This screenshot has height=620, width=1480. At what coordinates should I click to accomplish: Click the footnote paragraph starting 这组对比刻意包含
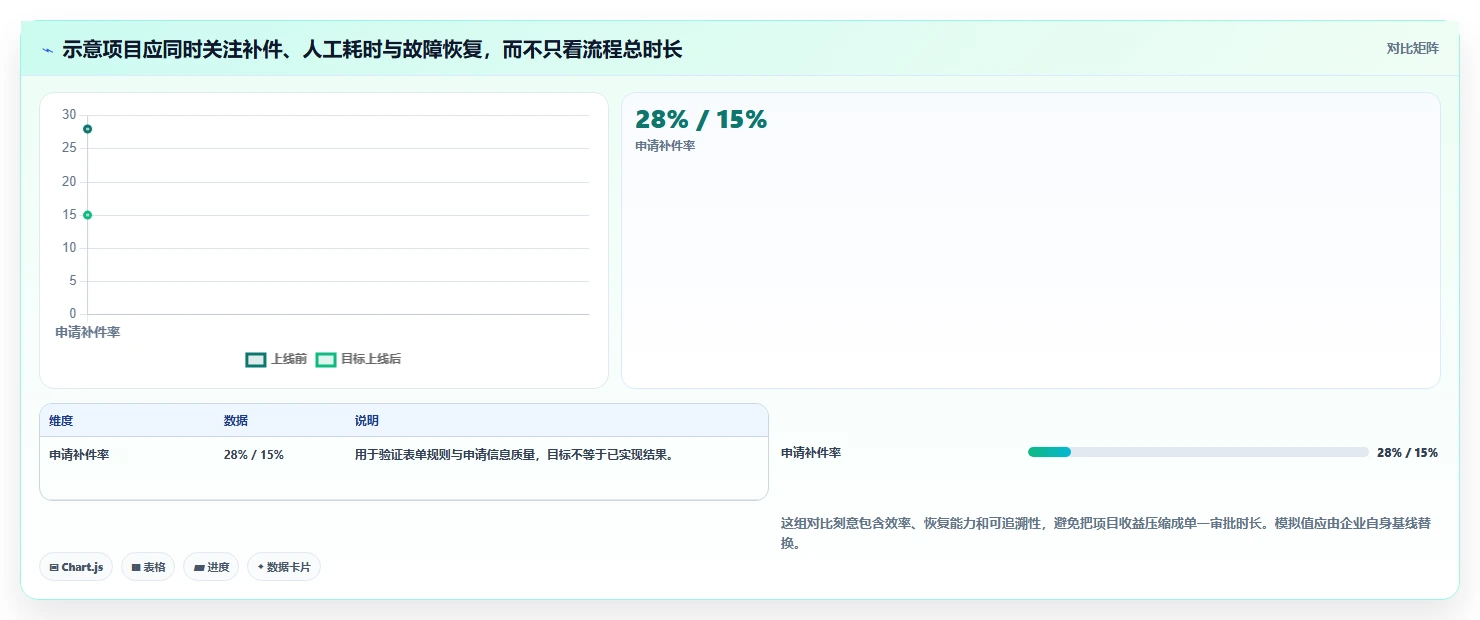tap(1107, 533)
